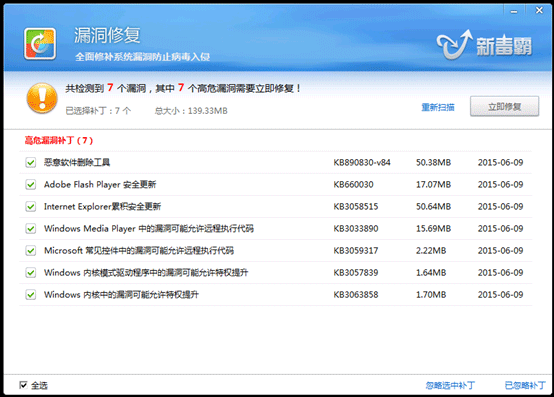Click the 已选择补丁：7 个 text

point(98,111)
